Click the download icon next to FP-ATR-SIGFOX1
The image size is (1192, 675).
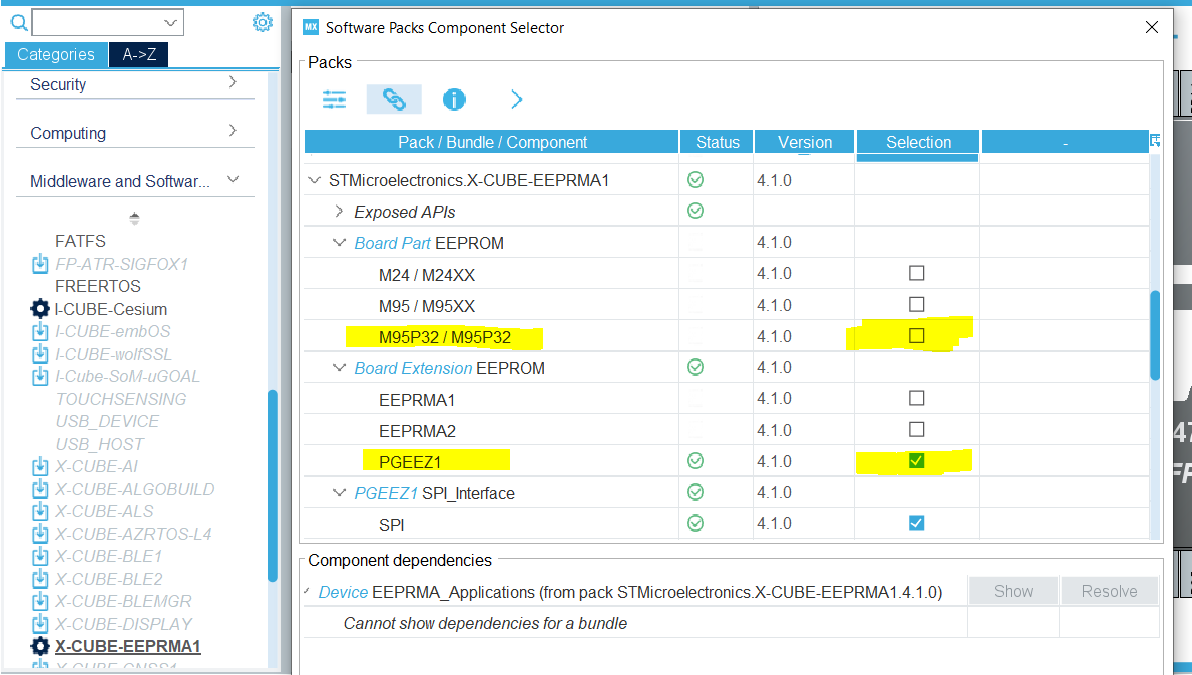40,263
